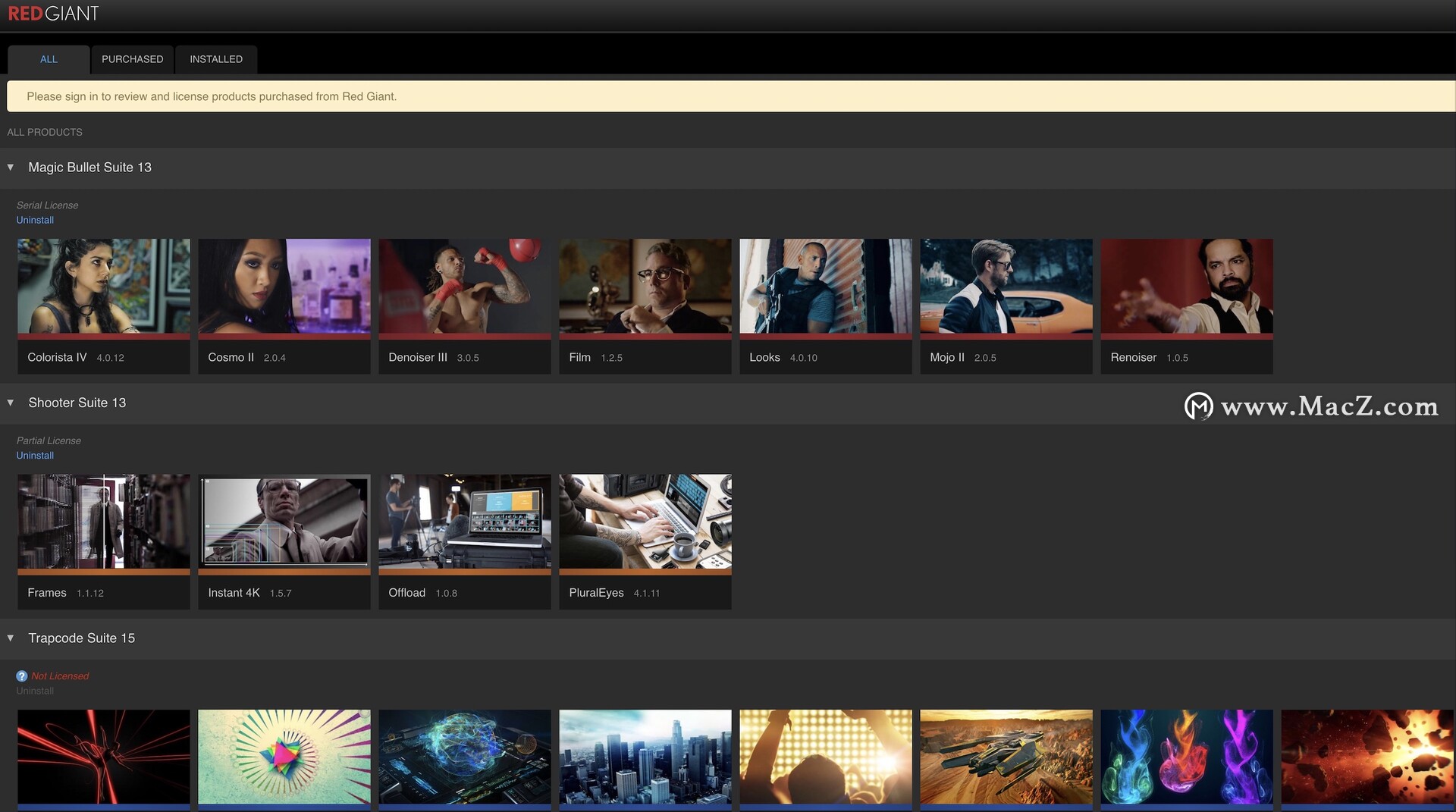Open the Renoiser product thumbnail
This screenshot has height=812, width=1456.
(1187, 287)
